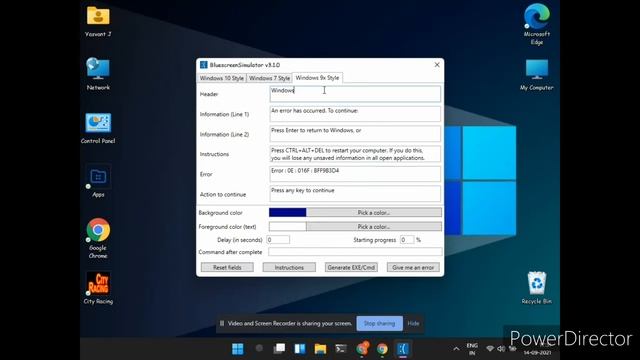The width and height of the screenshot is (640, 360).
Task: Open the Instructions button
Action: [289, 267]
